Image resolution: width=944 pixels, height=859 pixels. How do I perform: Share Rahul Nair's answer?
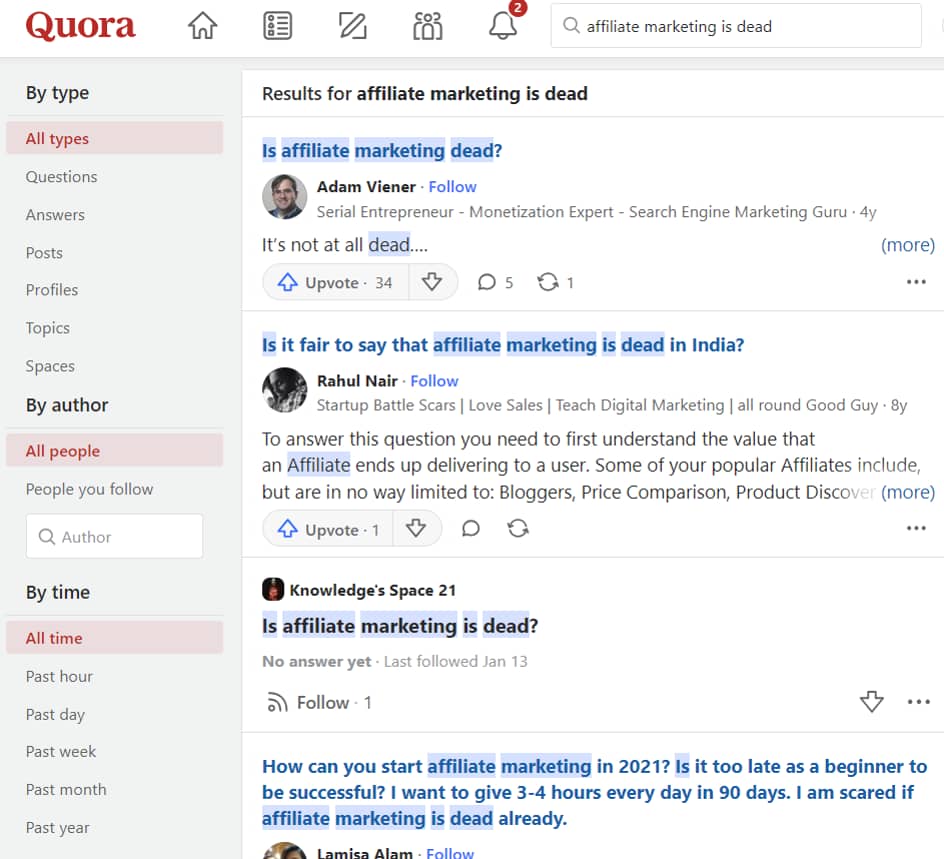point(518,529)
